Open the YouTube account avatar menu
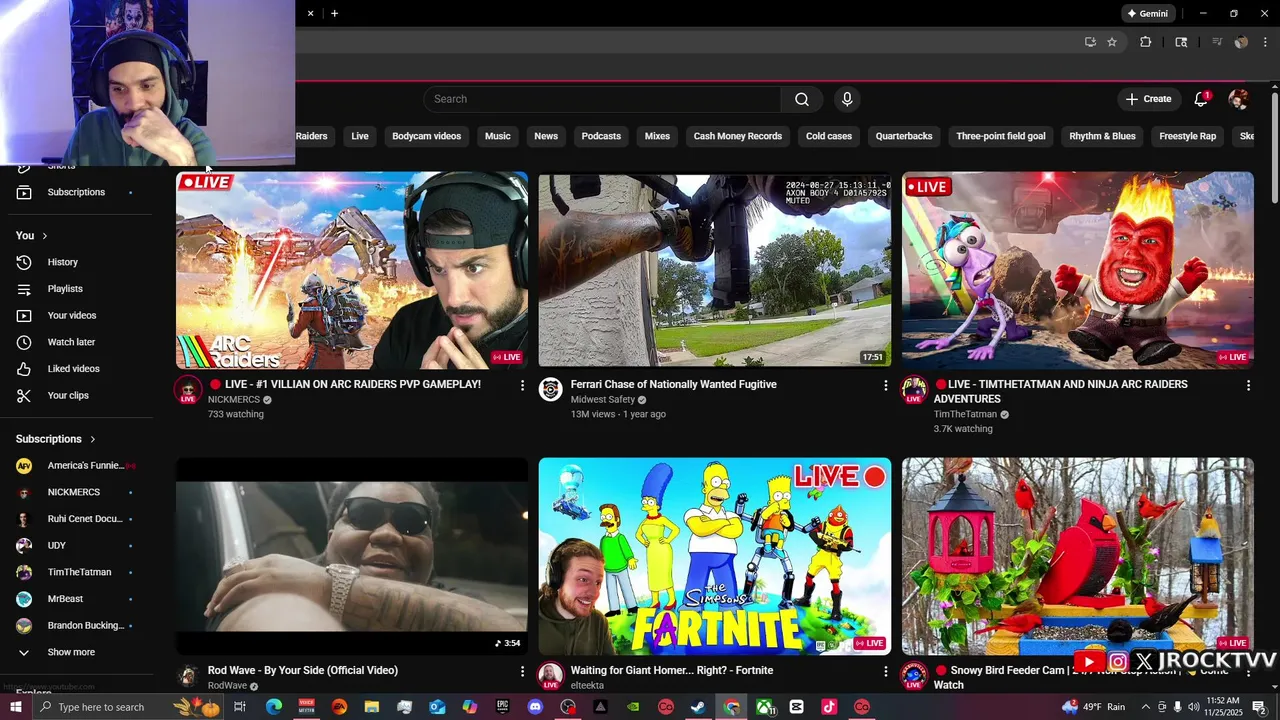 (x=1238, y=99)
